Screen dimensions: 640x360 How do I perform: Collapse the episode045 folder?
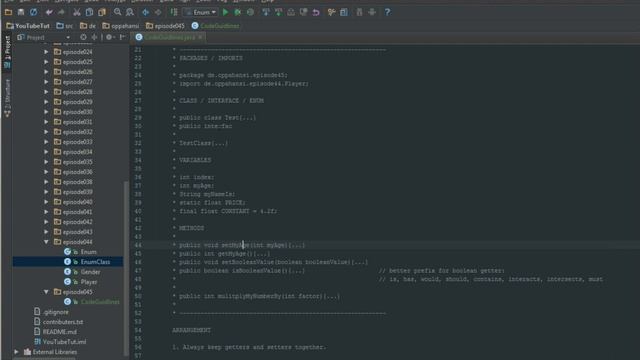[x=46, y=292]
